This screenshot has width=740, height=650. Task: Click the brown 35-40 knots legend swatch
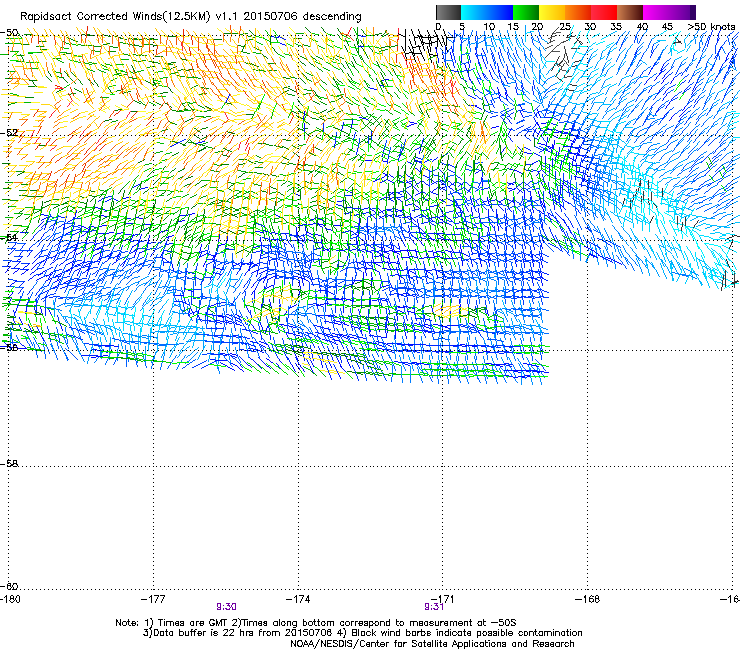coord(630,12)
